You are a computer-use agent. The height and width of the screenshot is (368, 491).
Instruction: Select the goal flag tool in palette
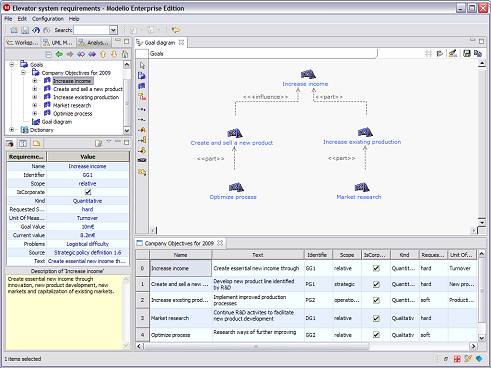(142, 86)
